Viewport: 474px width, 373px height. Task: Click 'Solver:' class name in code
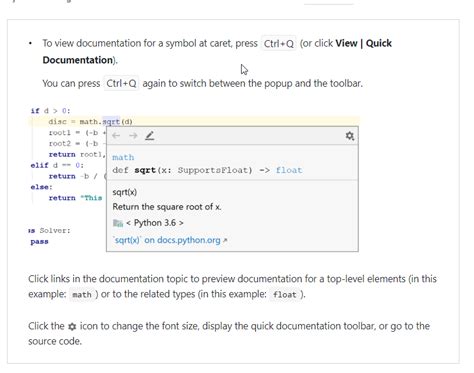(55, 231)
